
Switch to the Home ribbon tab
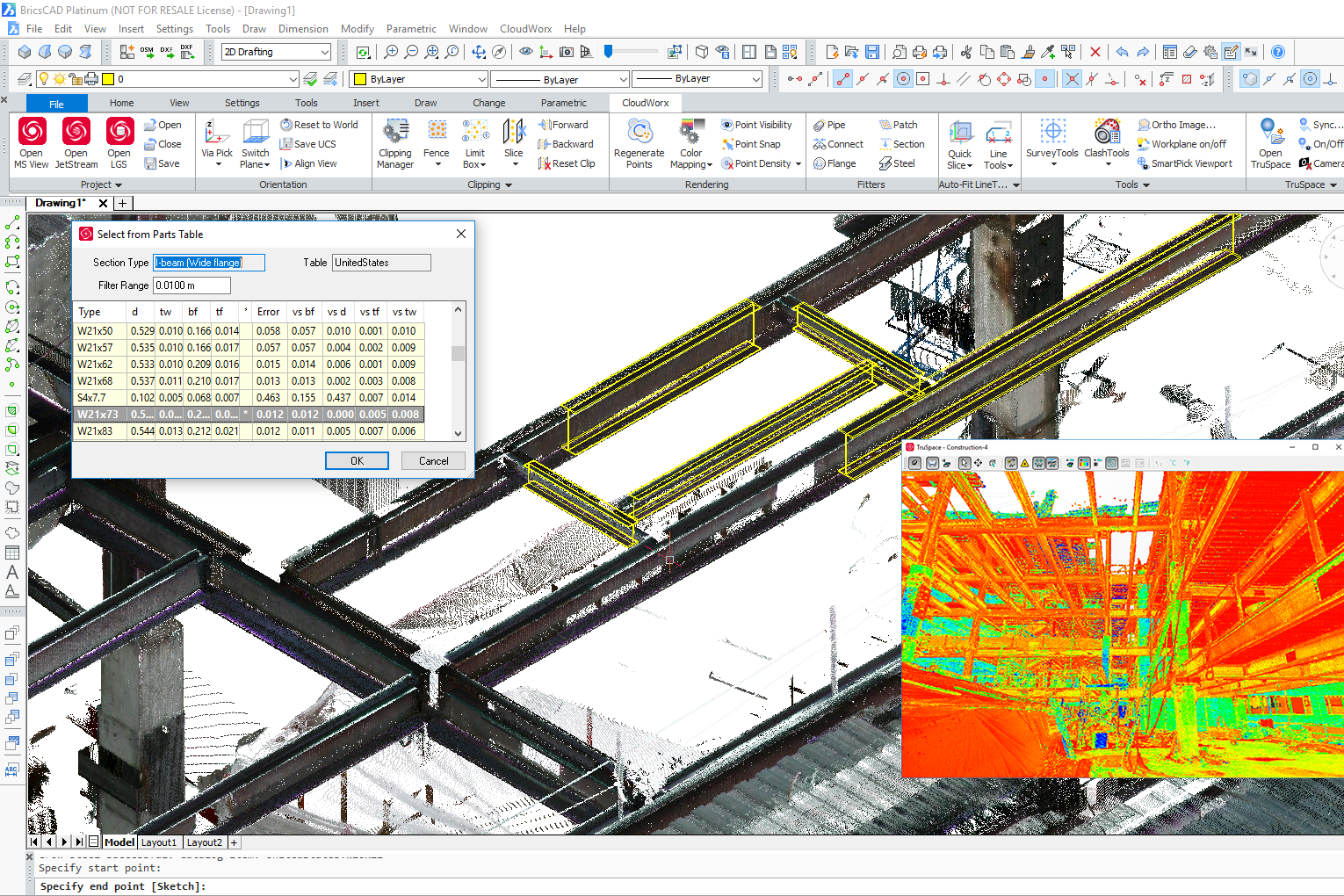121,103
